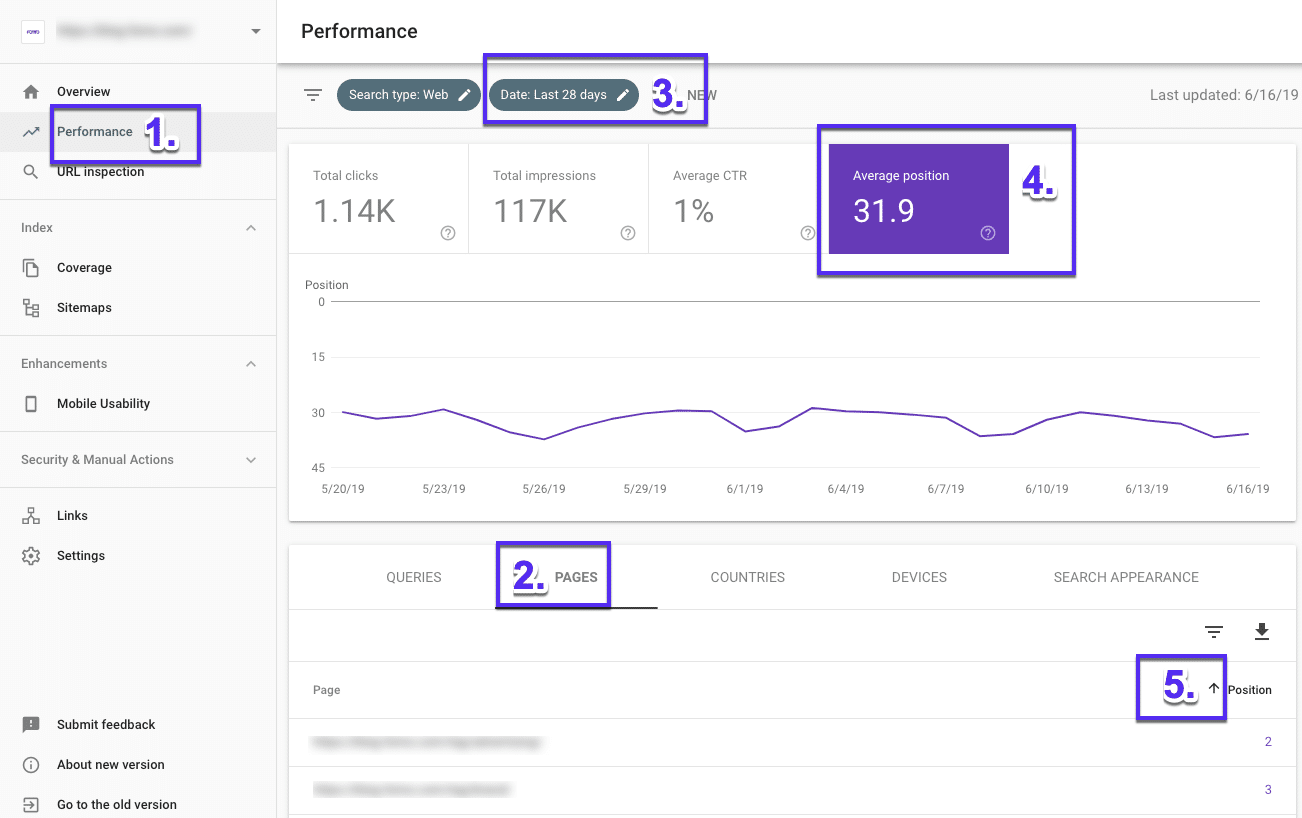Switch to the Queries tab

click(413, 577)
